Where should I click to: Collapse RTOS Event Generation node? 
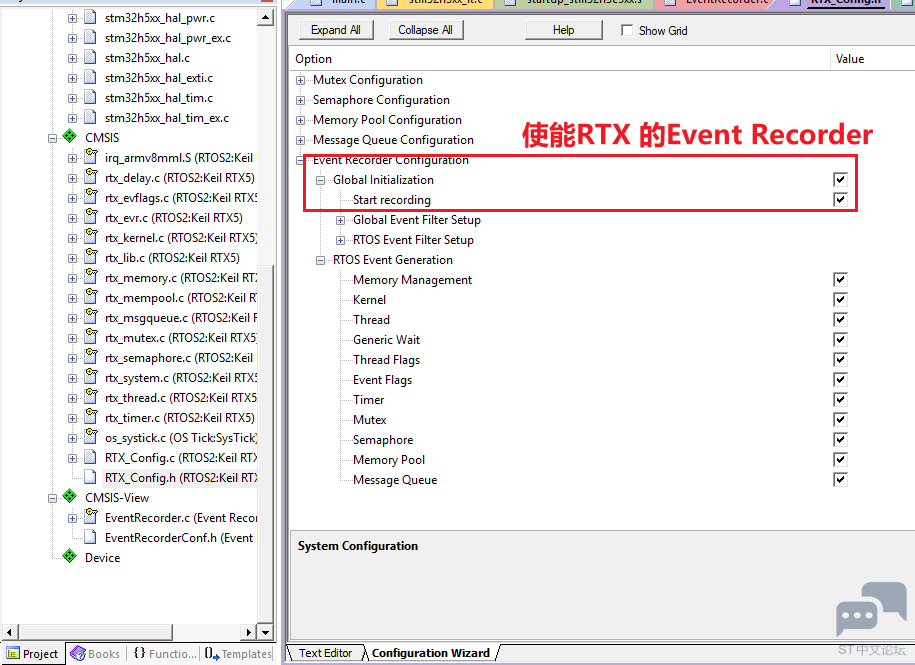pos(320,261)
